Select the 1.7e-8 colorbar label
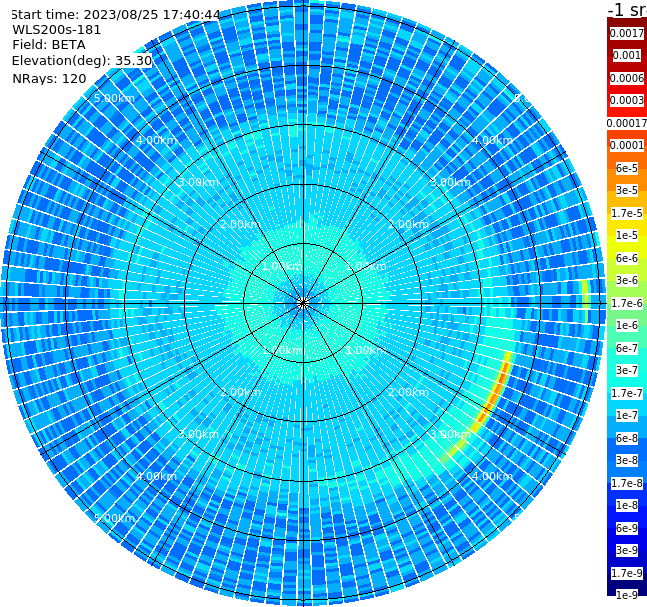The width and height of the screenshot is (647, 607). 627,483
